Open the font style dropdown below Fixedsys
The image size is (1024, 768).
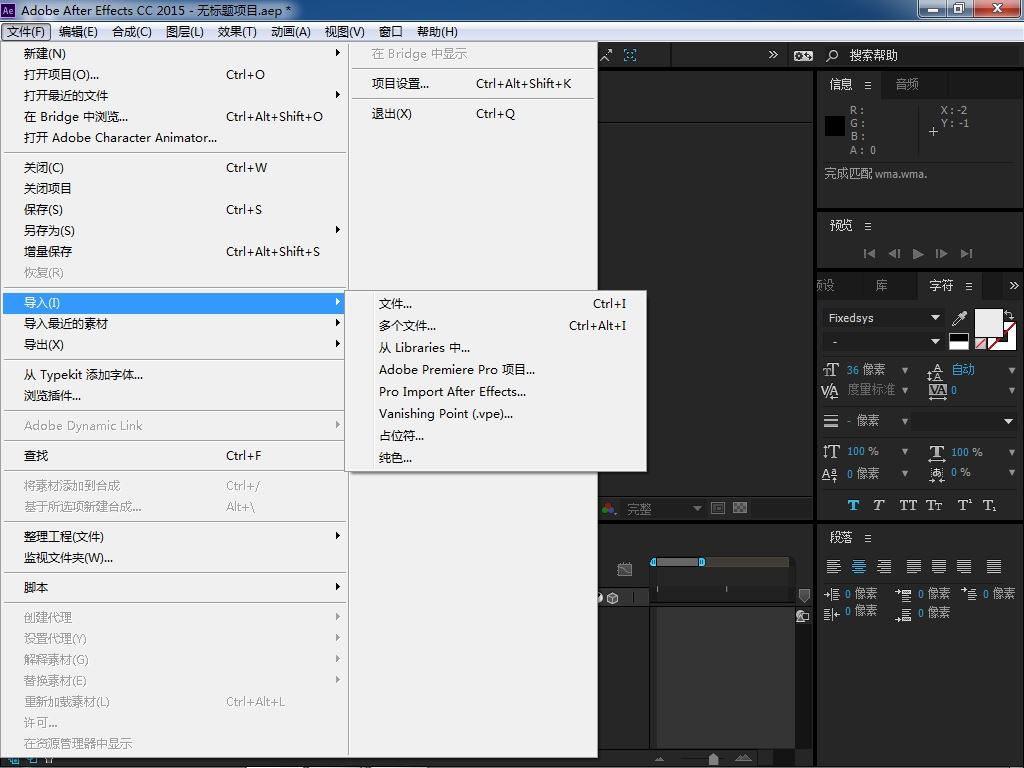tap(882, 342)
